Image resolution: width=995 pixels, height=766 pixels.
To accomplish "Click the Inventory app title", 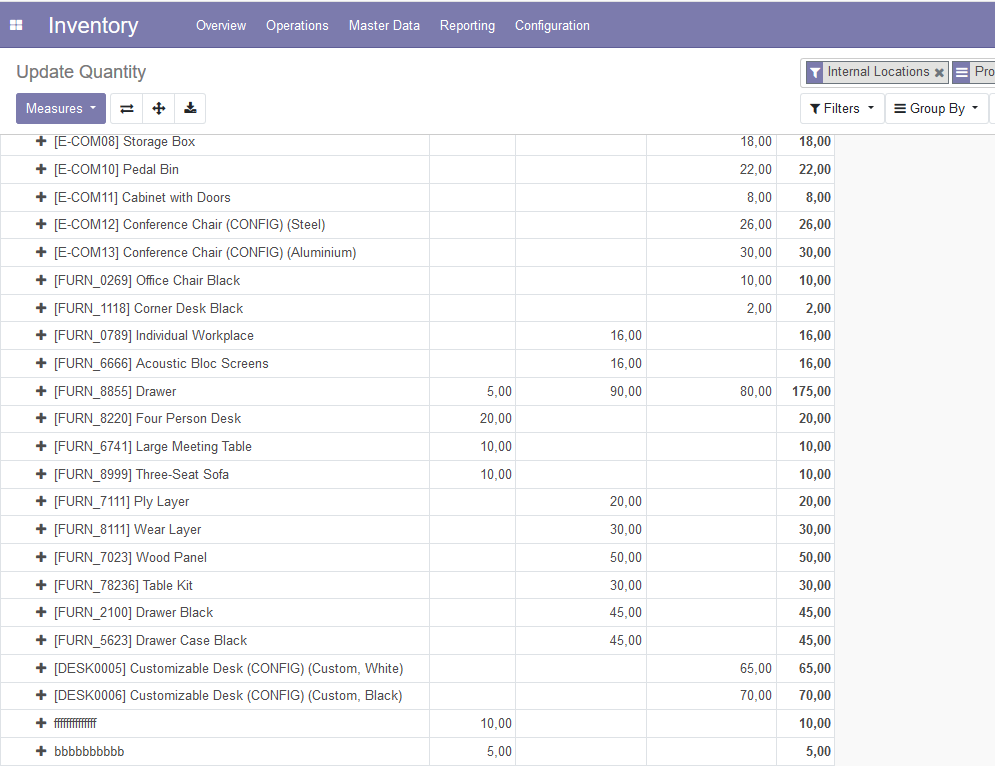I will click(93, 25).
